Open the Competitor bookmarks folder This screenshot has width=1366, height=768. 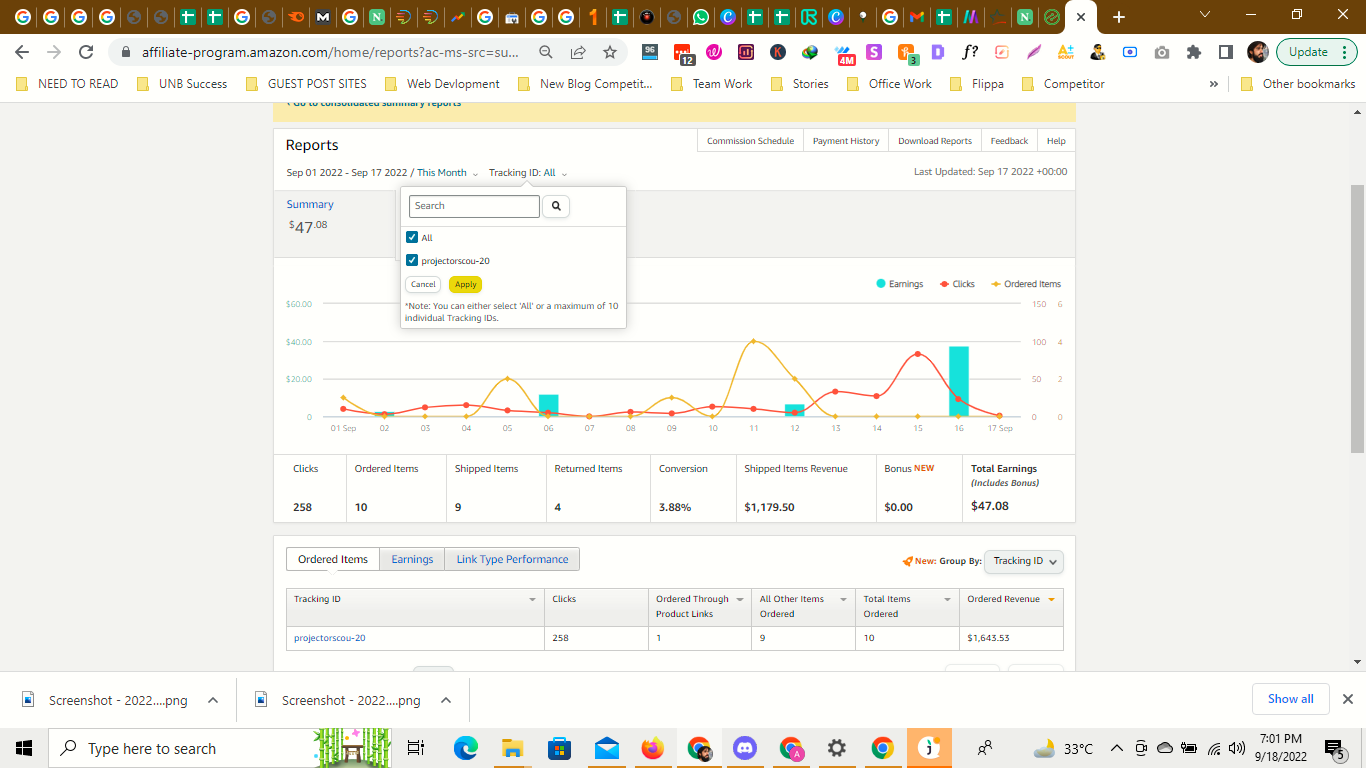click(1063, 84)
